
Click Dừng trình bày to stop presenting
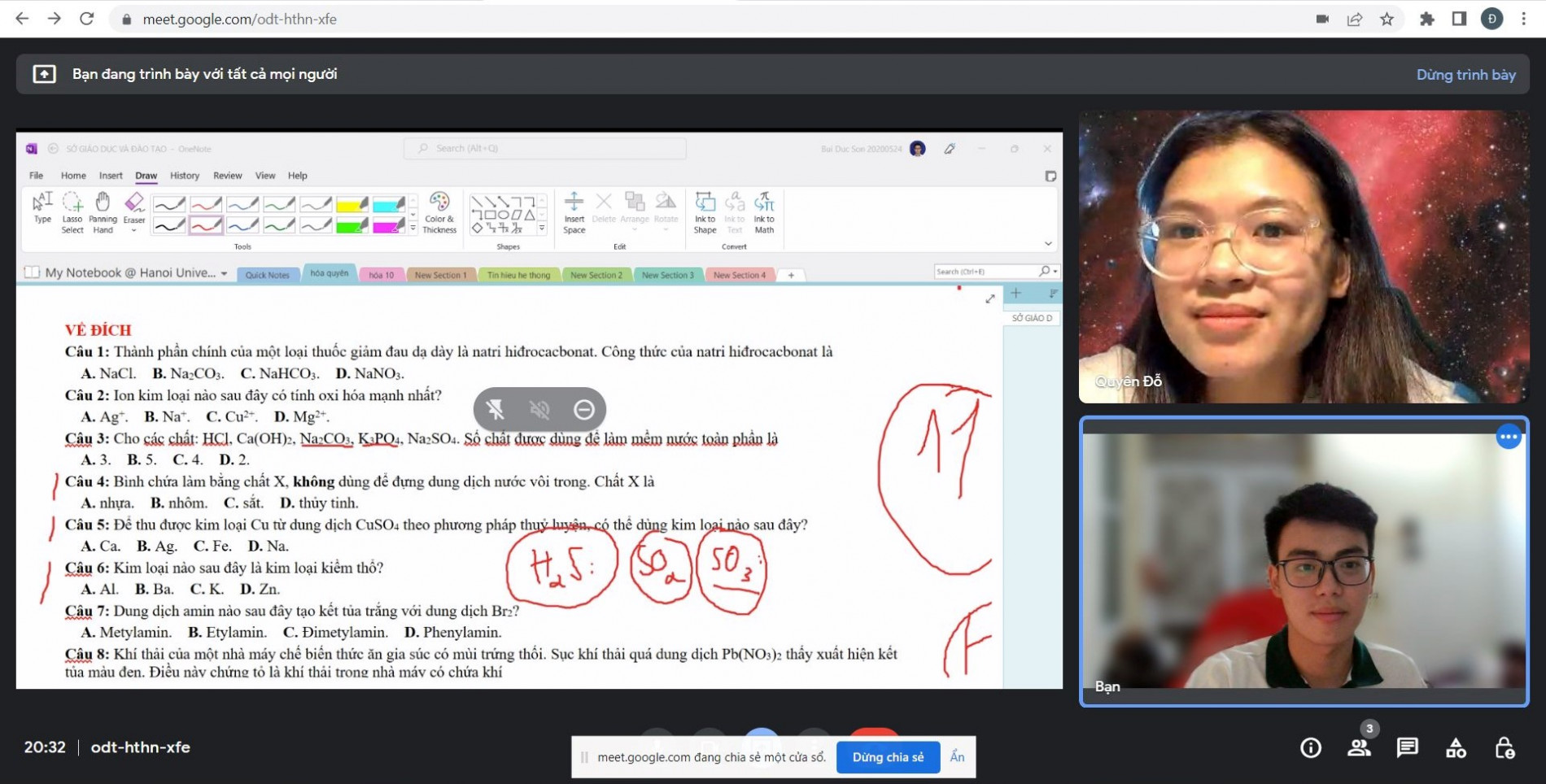pyautogui.click(x=1465, y=74)
